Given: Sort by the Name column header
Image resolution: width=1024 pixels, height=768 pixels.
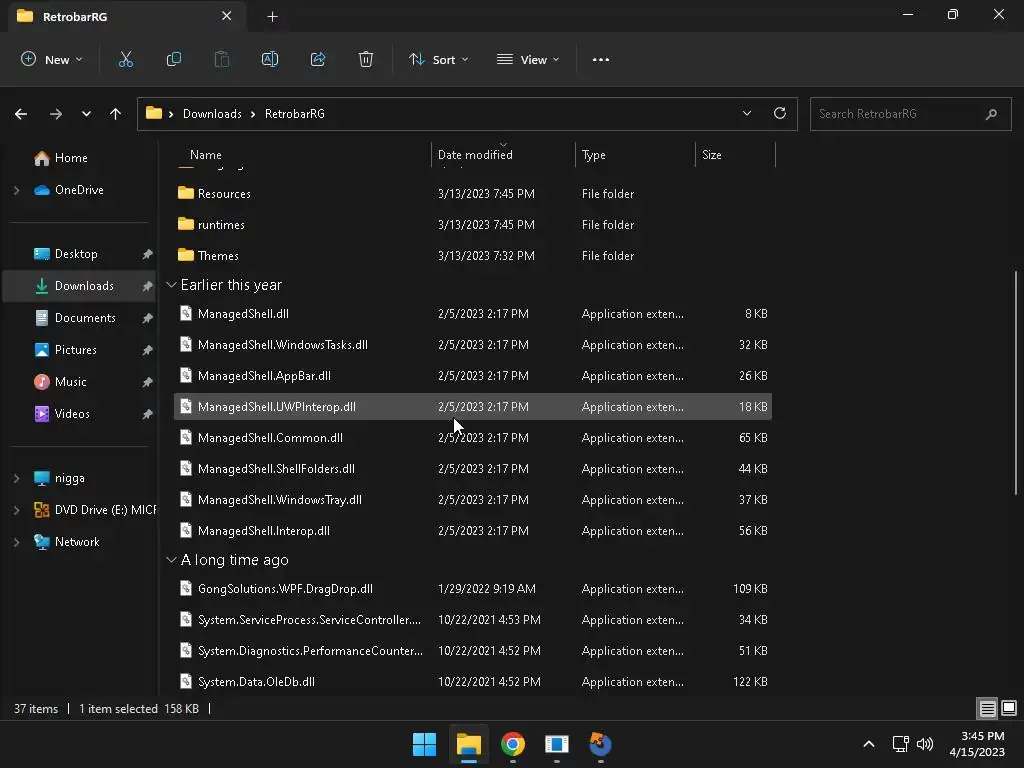Looking at the screenshot, I should tap(206, 155).
